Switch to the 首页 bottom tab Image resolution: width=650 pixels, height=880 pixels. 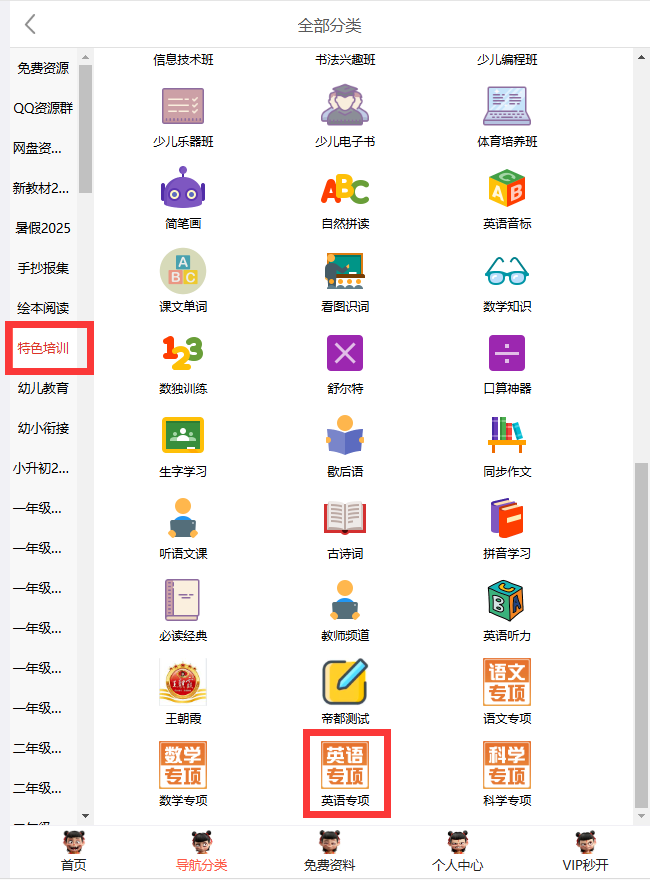(x=73, y=852)
